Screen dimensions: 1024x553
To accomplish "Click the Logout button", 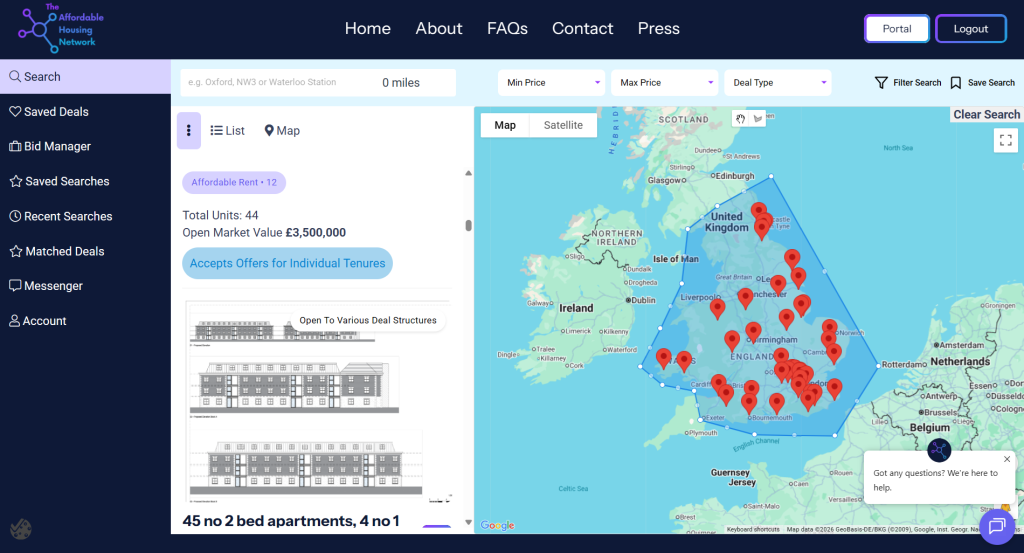I will (x=970, y=29).
